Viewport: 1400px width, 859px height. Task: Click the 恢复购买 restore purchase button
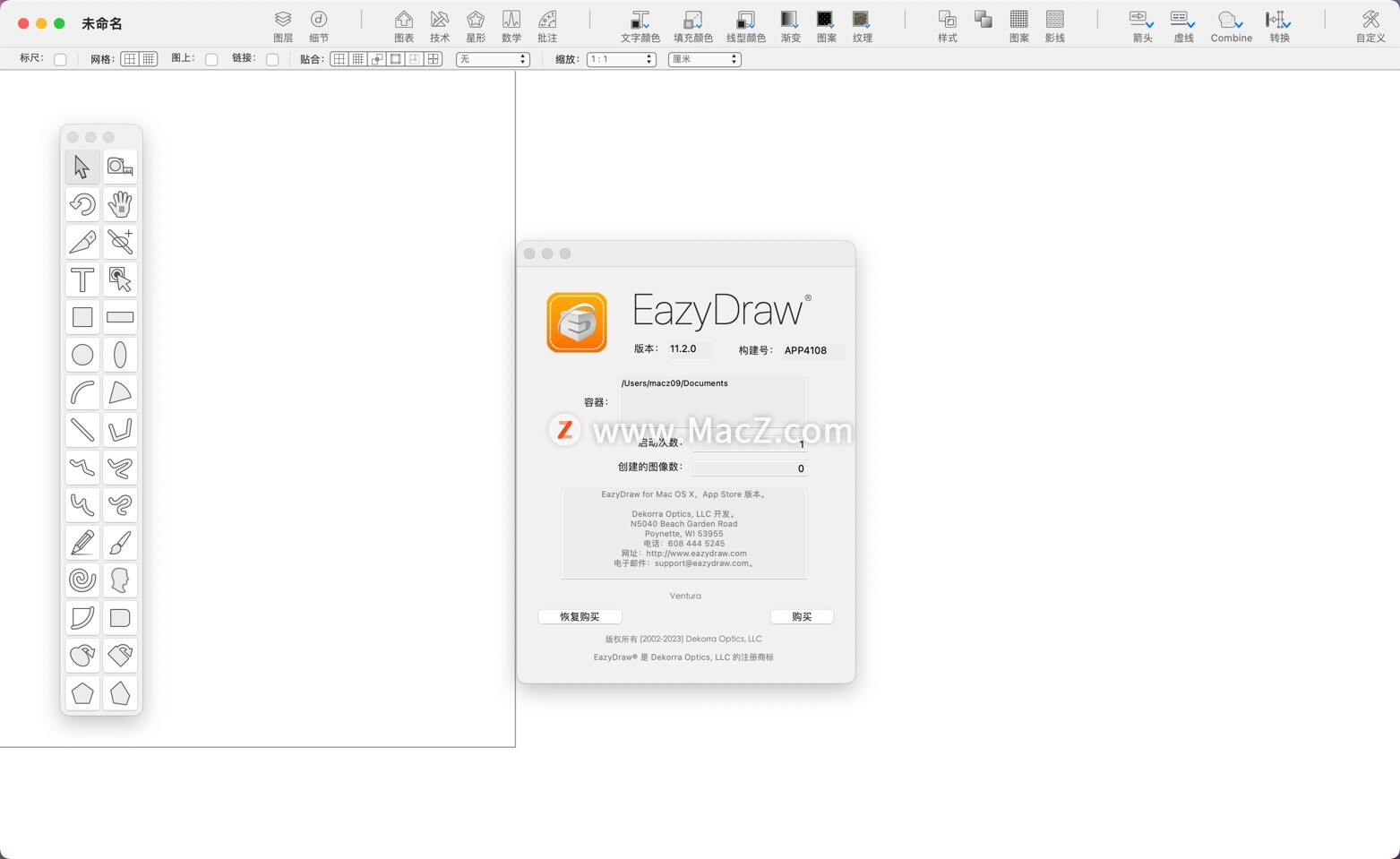[x=580, y=616]
